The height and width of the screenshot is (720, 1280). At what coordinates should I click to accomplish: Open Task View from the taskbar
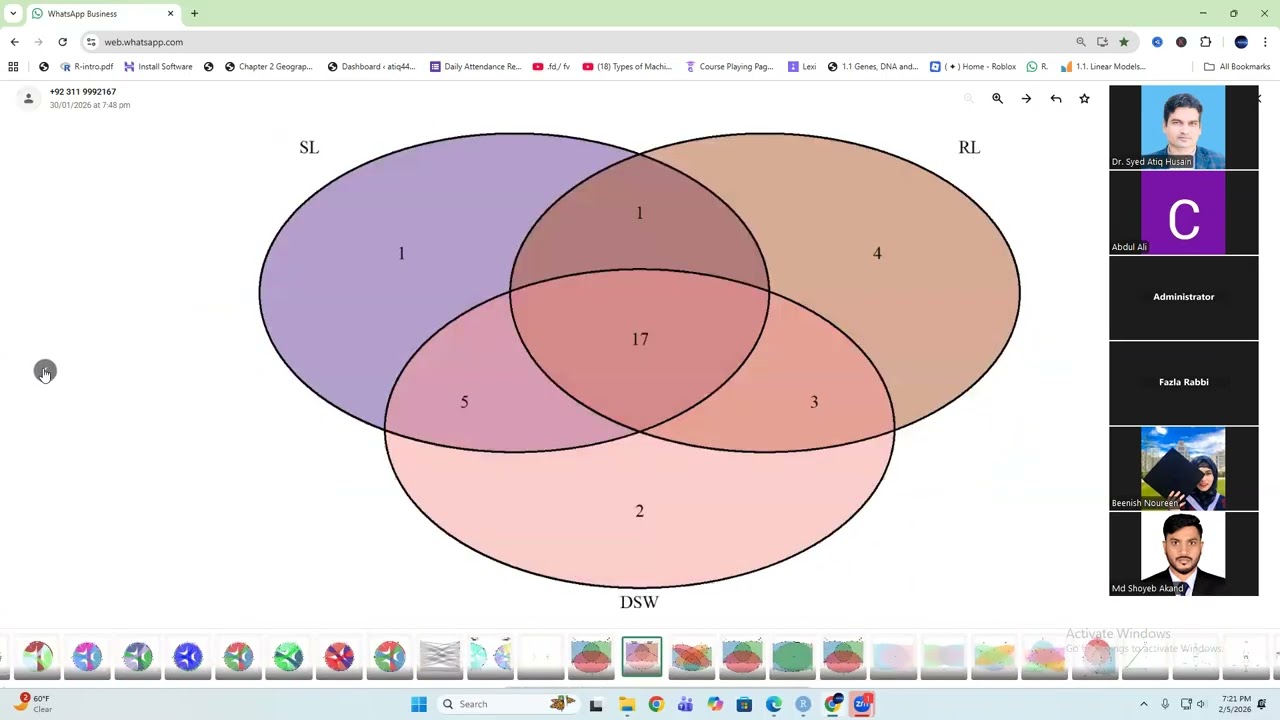coord(596,704)
